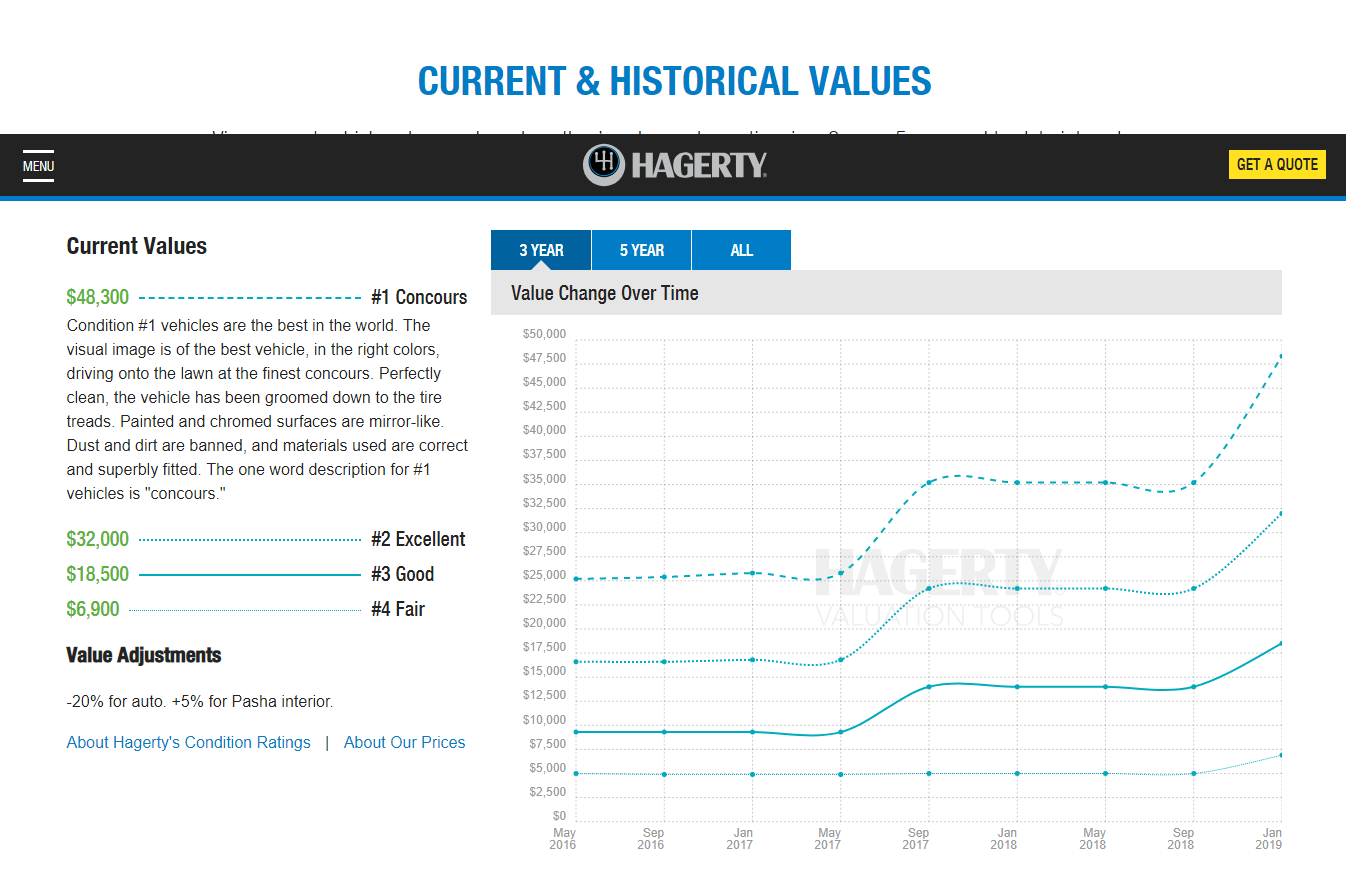Click the Value Change Over Time title
The width and height of the screenshot is (1346, 883).
(605, 293)
